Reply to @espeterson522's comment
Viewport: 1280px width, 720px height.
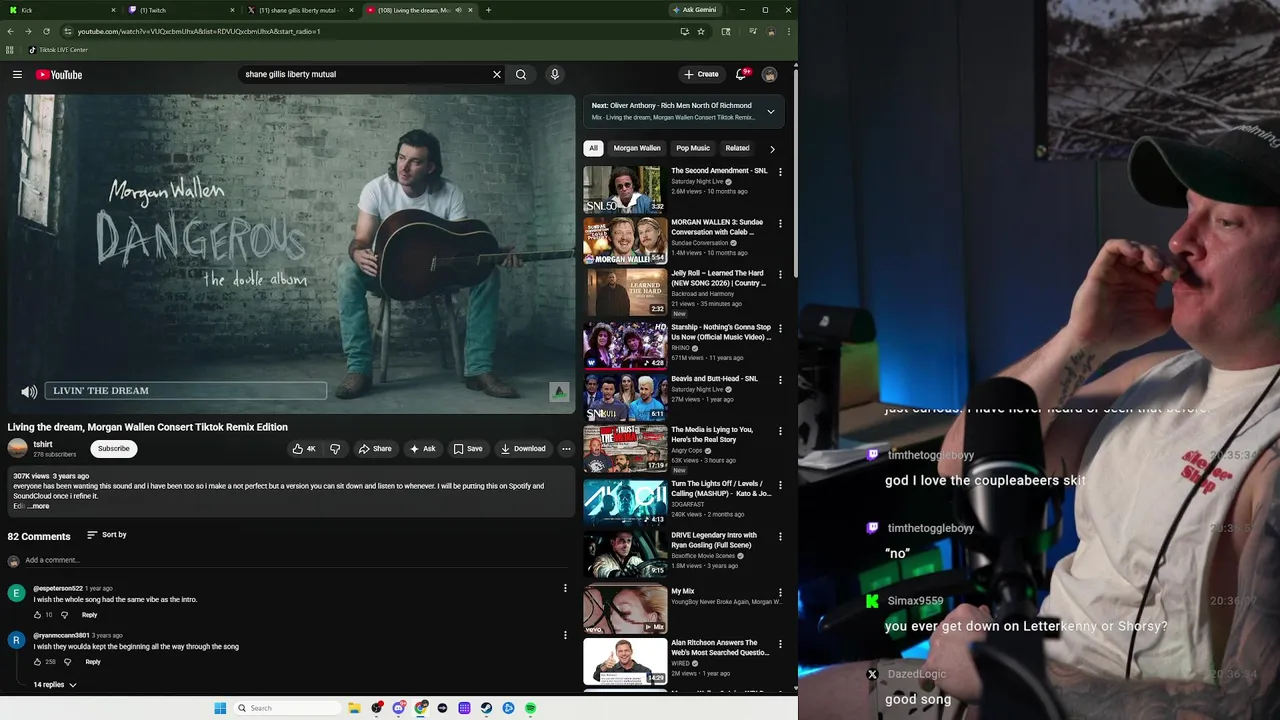point(90,615)
